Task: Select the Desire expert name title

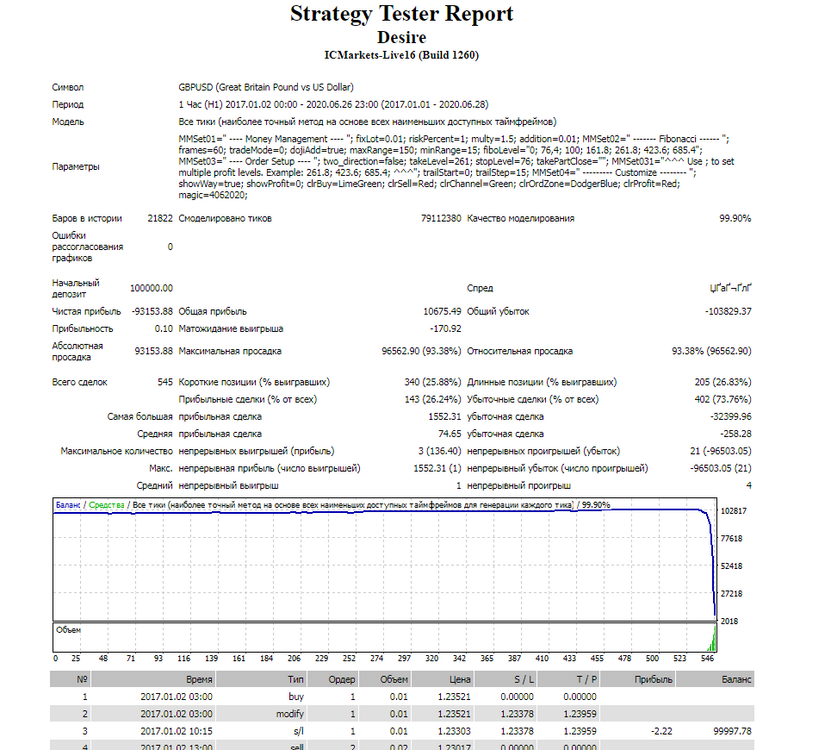Action: point(401,38)
